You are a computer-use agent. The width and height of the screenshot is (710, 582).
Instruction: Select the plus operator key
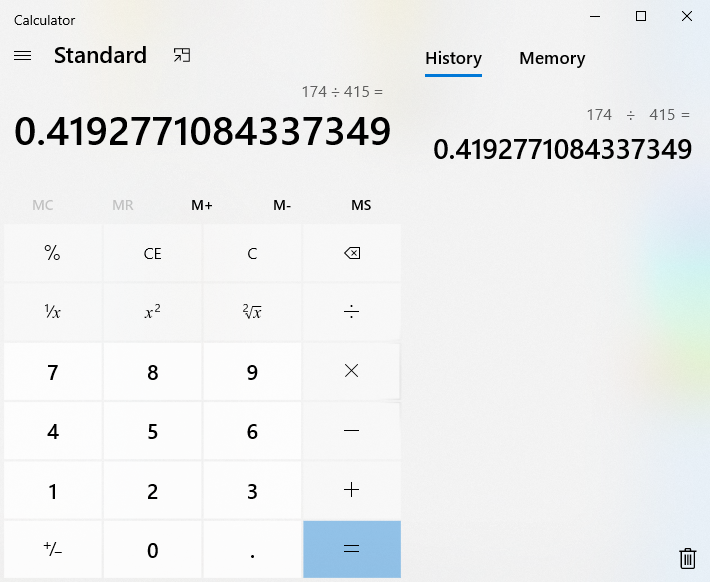(352, 490)
